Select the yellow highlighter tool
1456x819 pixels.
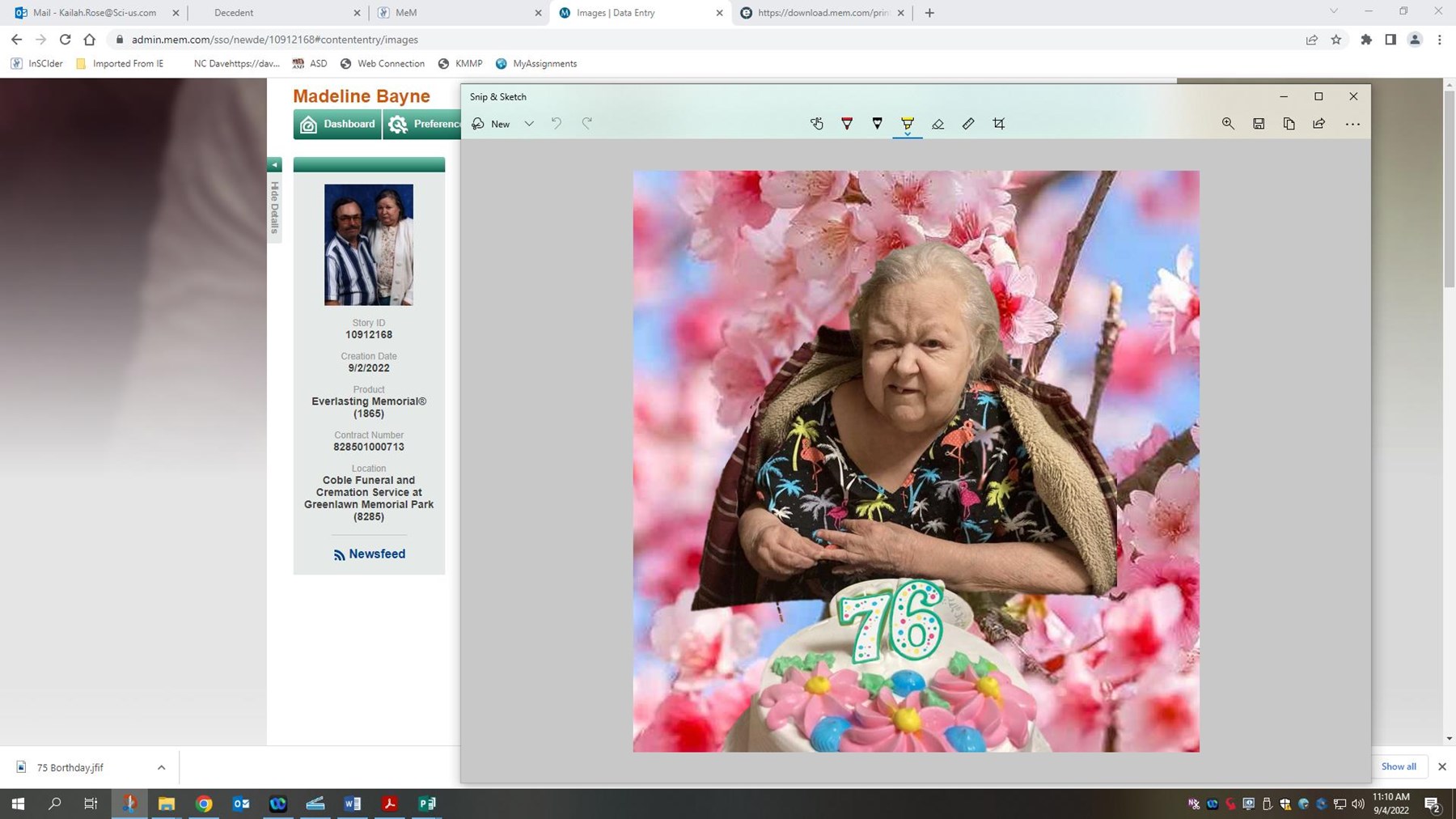click(908, 124)
